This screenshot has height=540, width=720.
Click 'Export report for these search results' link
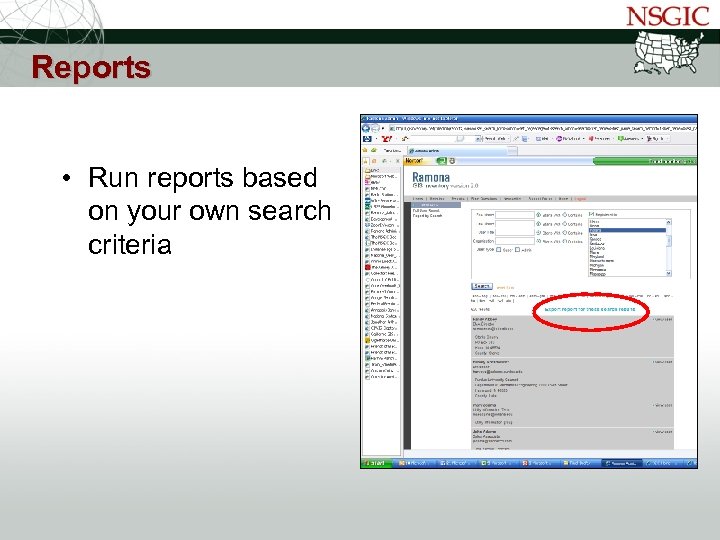coord(590,309)
